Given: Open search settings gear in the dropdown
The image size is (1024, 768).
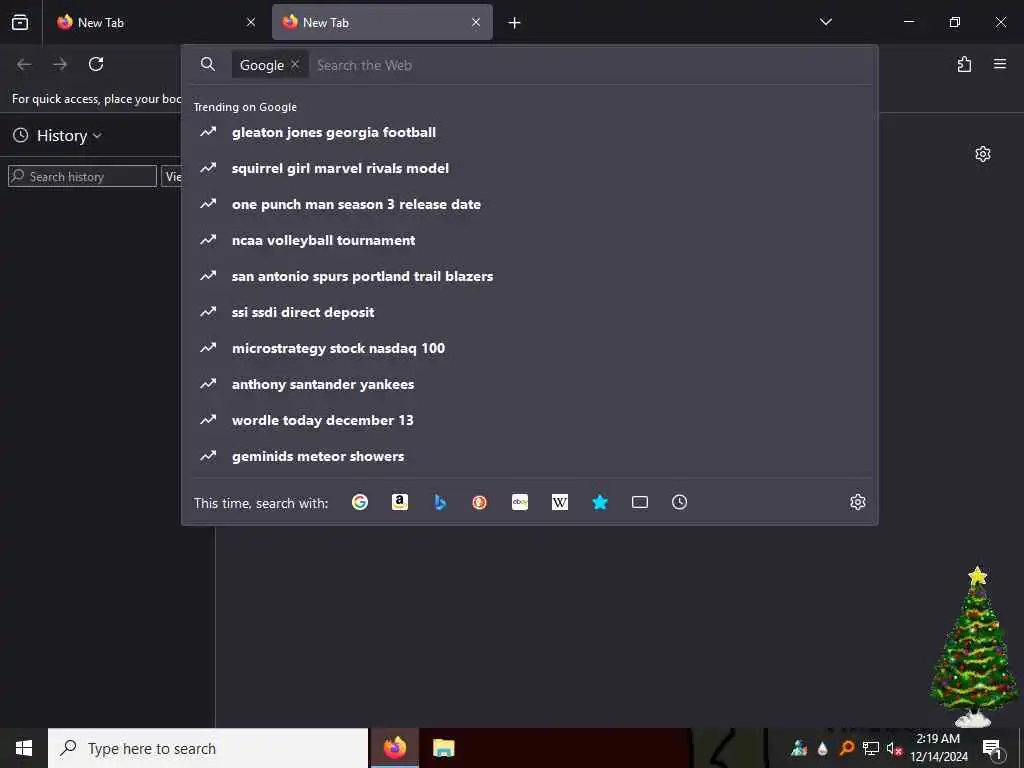Looking at the screenshot, I should pyautogui.click(x=857, y=502).
